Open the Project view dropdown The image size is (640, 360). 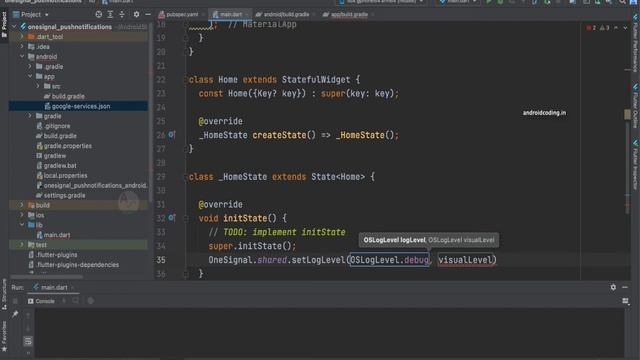click(31, 15)
